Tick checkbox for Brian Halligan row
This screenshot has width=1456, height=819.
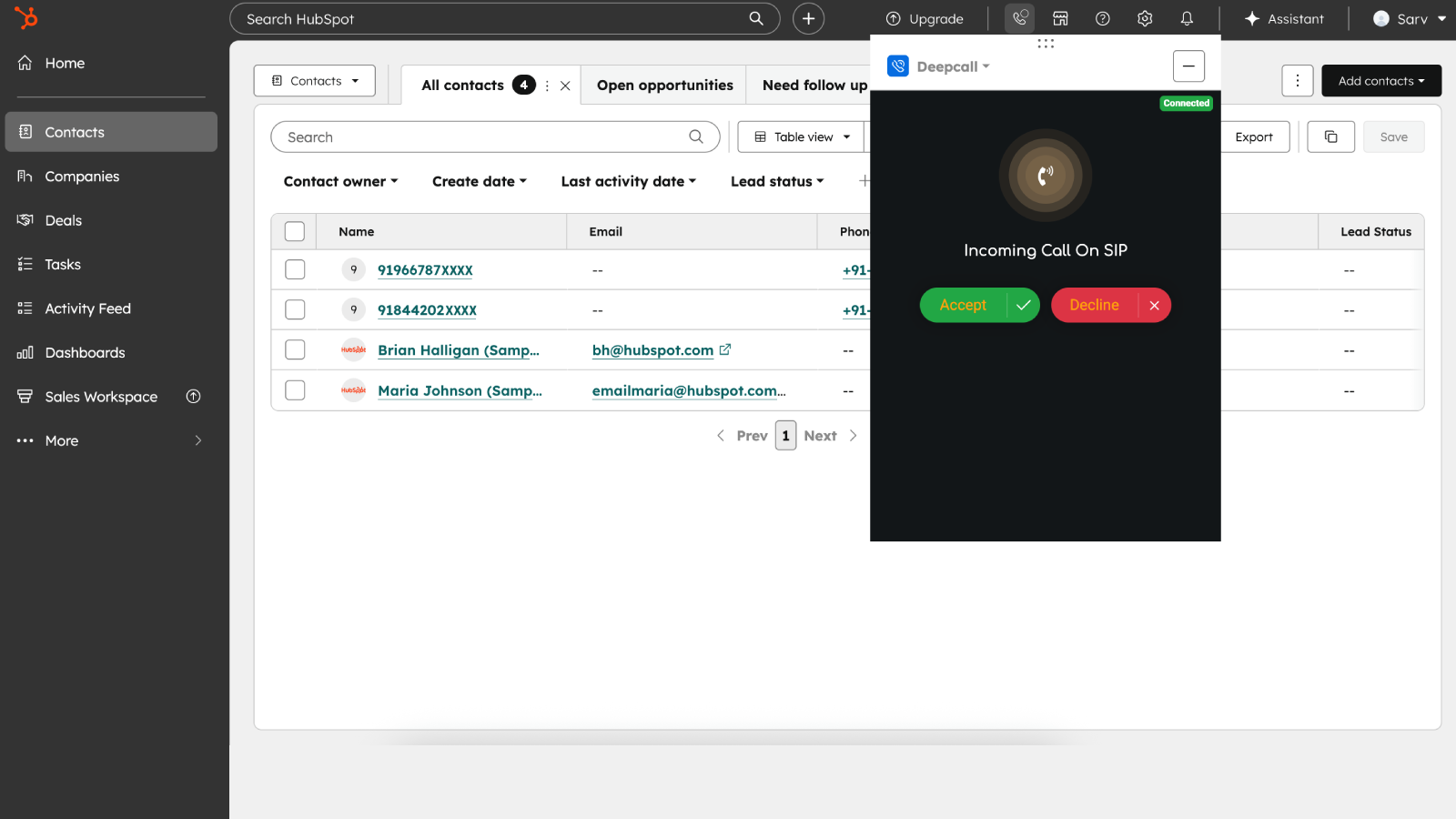click(295, 349)
